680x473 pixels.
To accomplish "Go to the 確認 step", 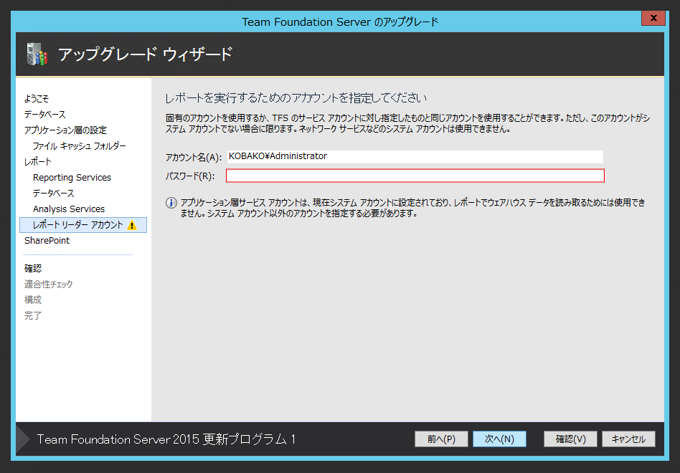I will 33,268.
